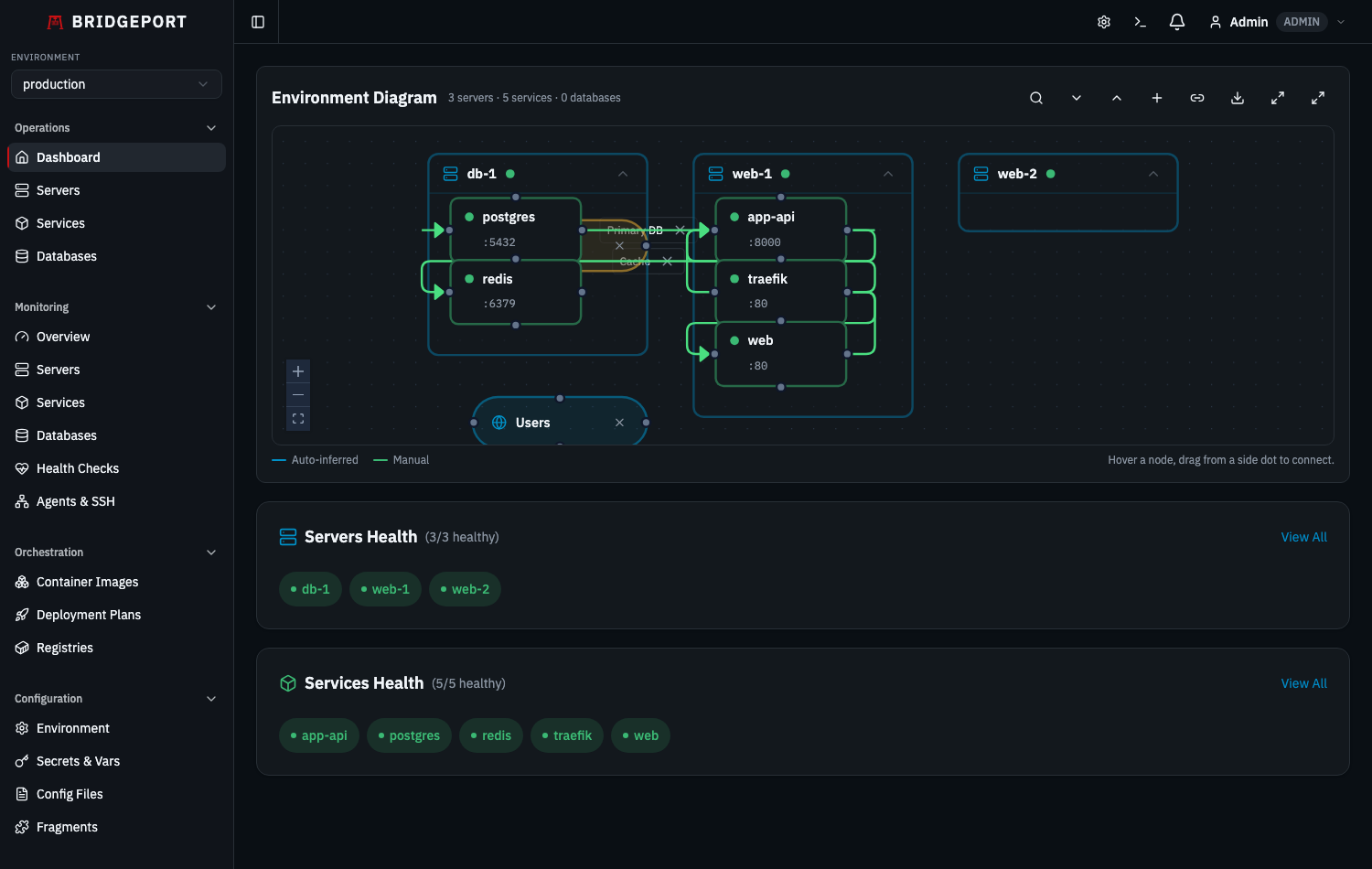1372x869 pixels.
Task: Click the up chevron in diagram toolbar
Action: coord(1117,98)
